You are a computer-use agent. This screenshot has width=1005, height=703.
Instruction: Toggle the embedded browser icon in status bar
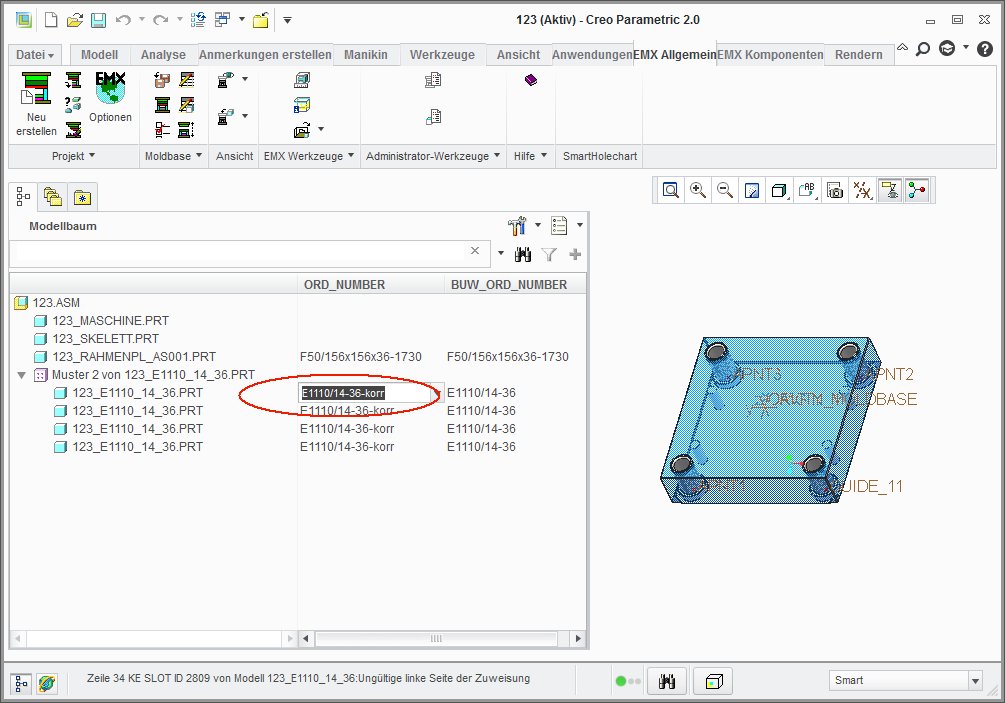tap(46, 684)
